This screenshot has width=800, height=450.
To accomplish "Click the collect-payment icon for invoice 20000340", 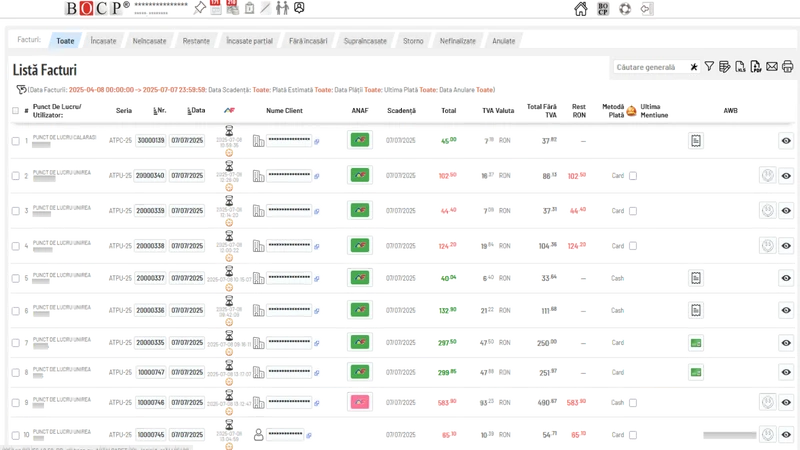I will tap(768, 175).
